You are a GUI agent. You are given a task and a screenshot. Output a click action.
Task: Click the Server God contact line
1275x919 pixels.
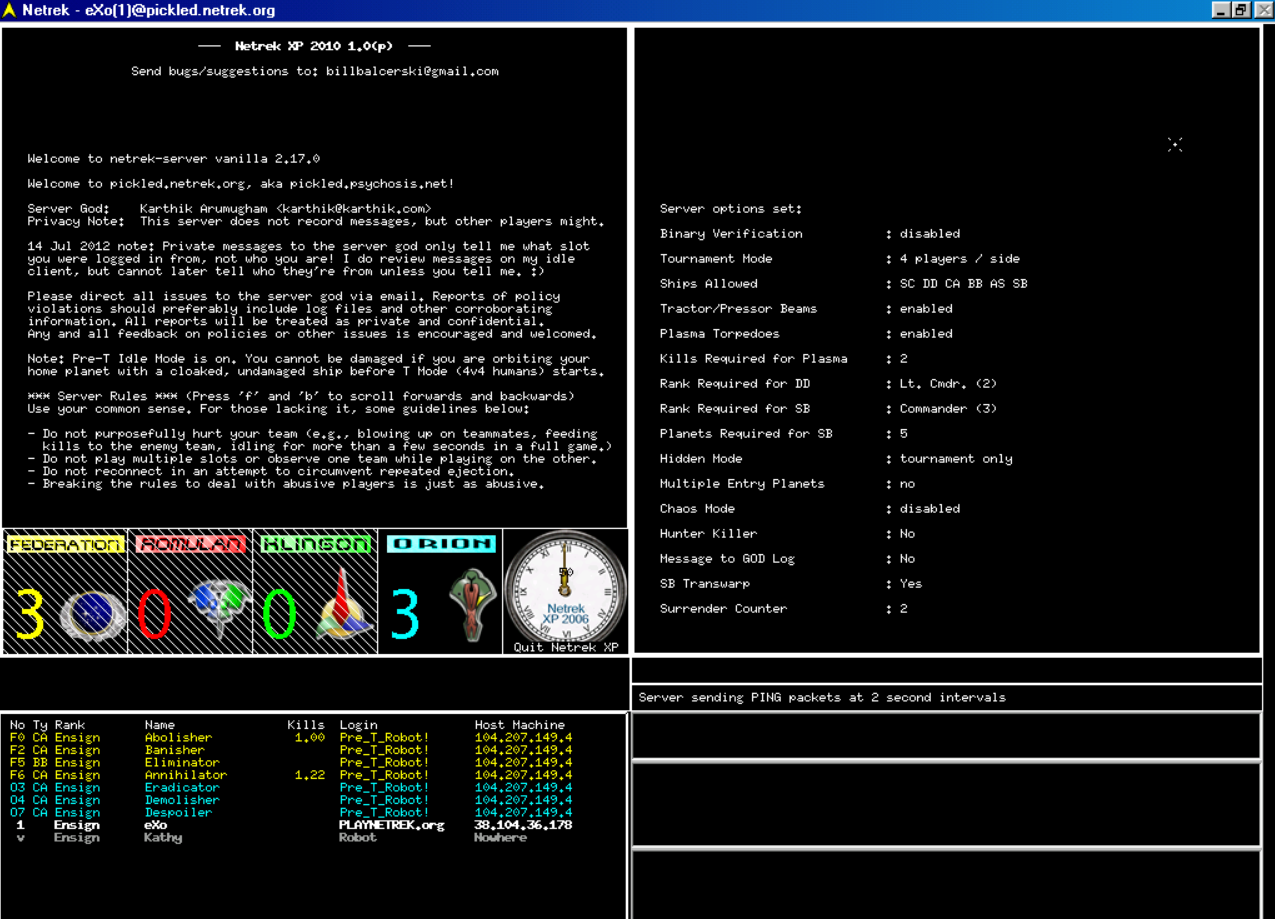(x=230, y=209)
